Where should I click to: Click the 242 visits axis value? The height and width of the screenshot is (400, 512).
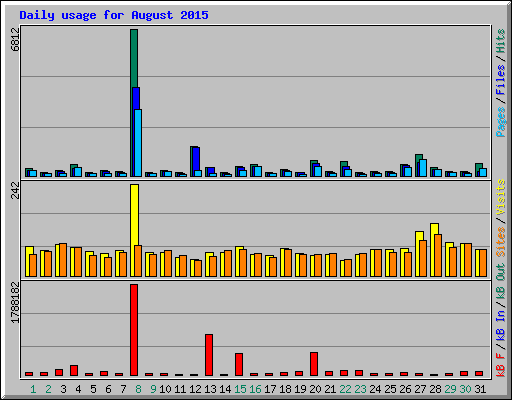coord(15,190)
